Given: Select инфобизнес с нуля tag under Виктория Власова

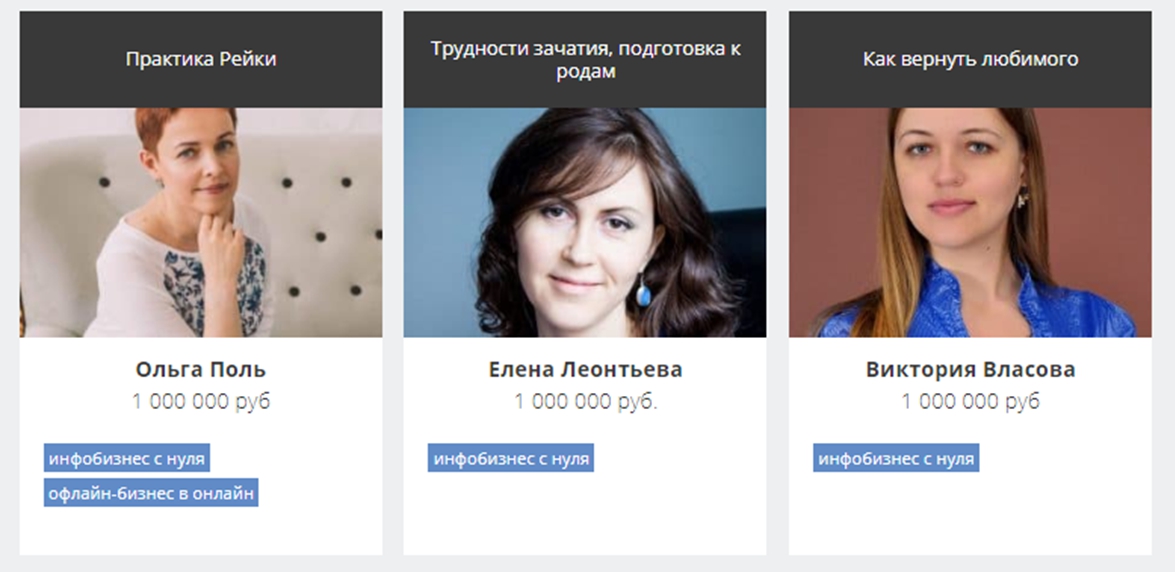Looking at the screenshot, I should pos(896,458).
